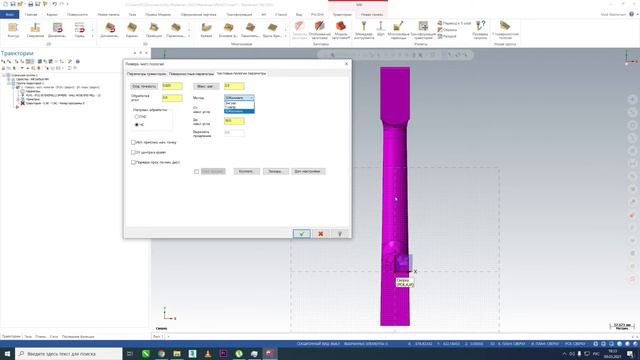
Task: Open the Главная ribbon tab
Action: (x=31, y=14)
